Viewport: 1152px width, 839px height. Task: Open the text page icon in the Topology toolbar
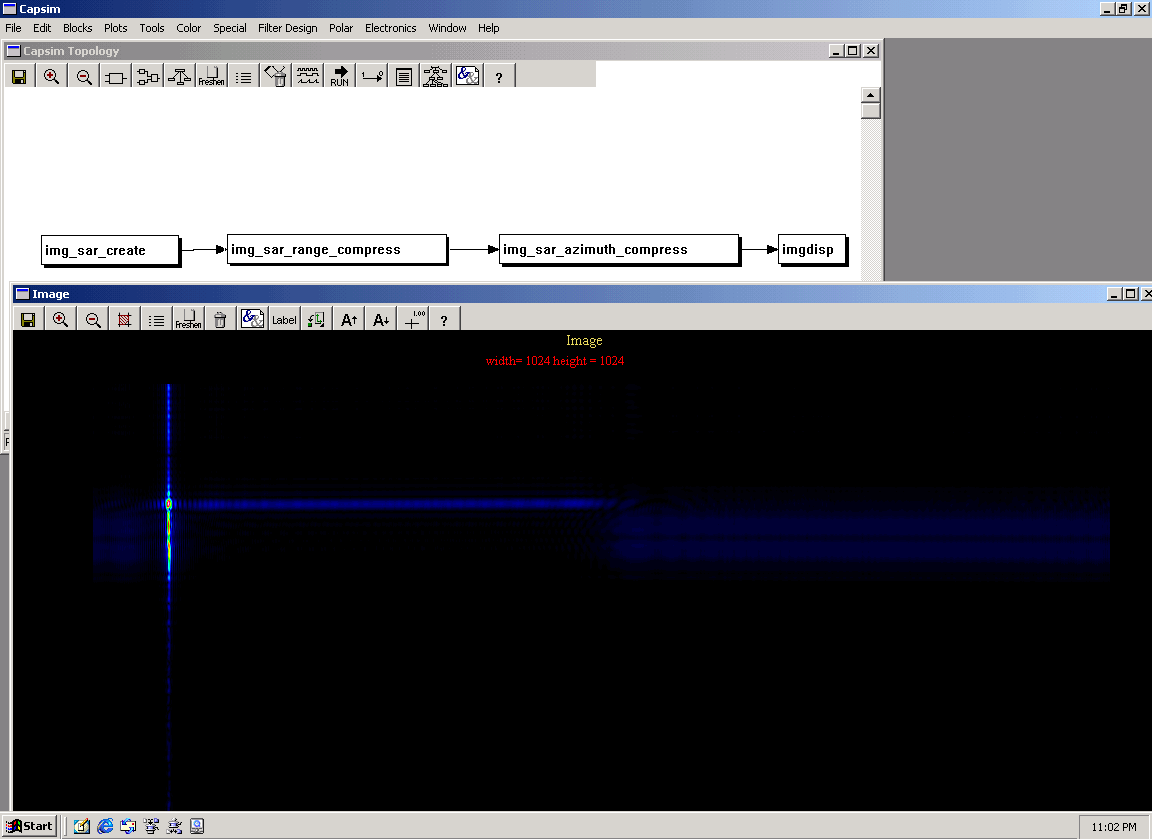[403, 76]
